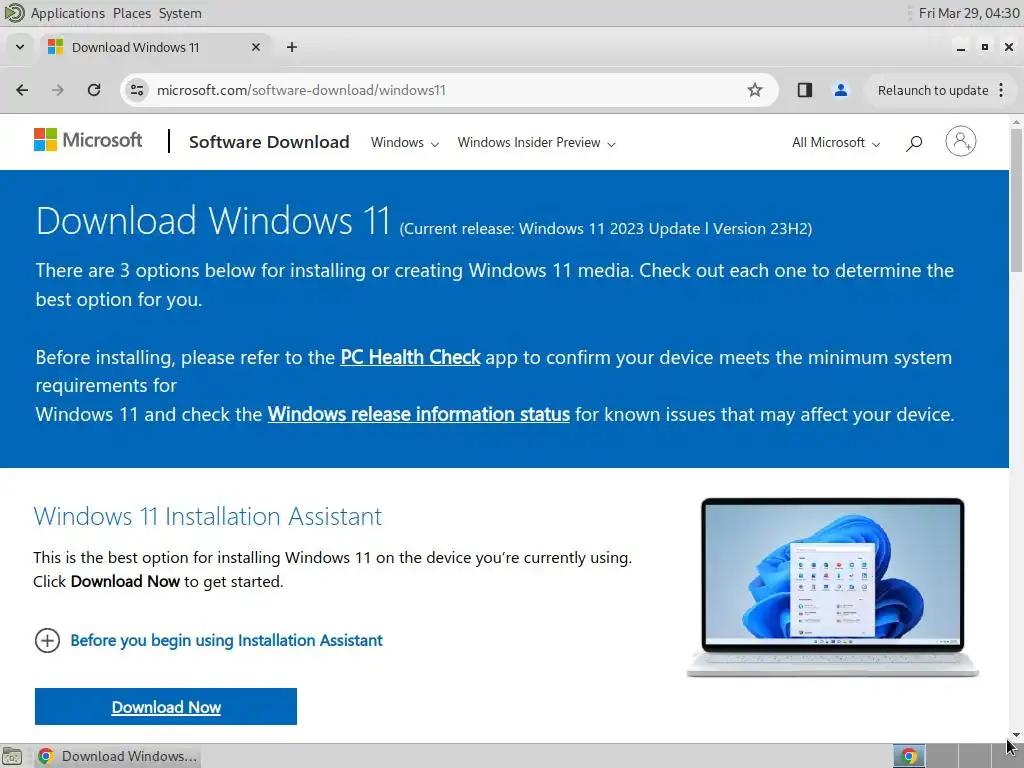View site information icon in address bar
1024x768 pixels.
(136, 90)
